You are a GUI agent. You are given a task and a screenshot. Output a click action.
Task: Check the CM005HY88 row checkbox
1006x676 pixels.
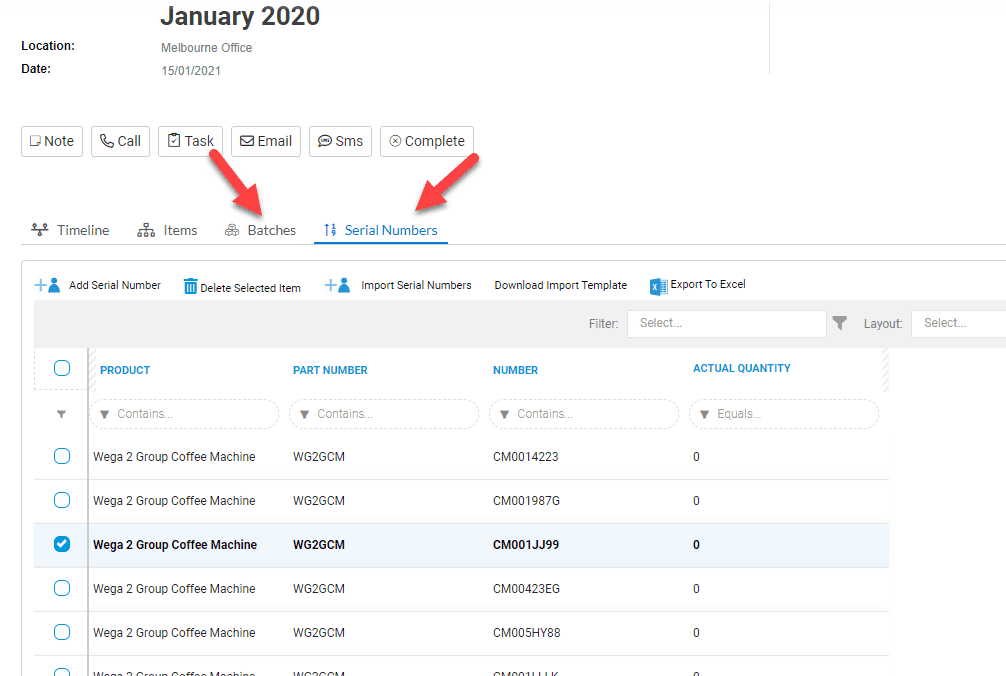(62, 632)
